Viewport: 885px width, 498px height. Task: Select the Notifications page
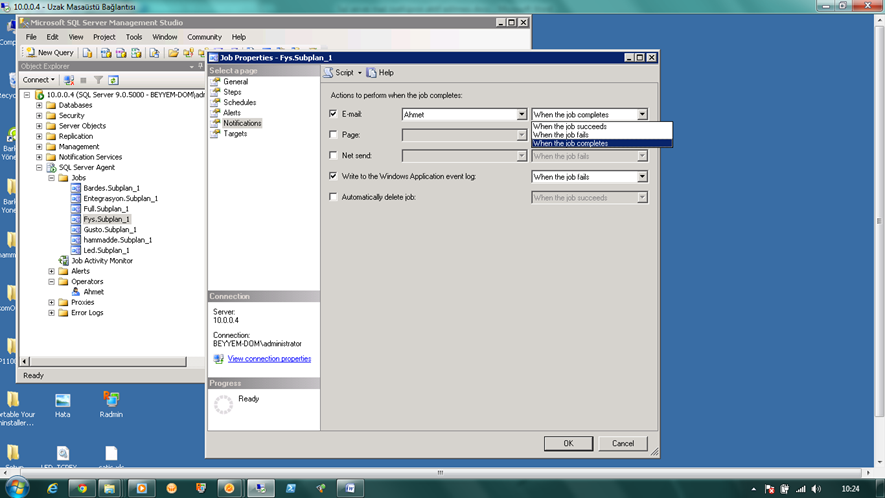click(242, 123)
